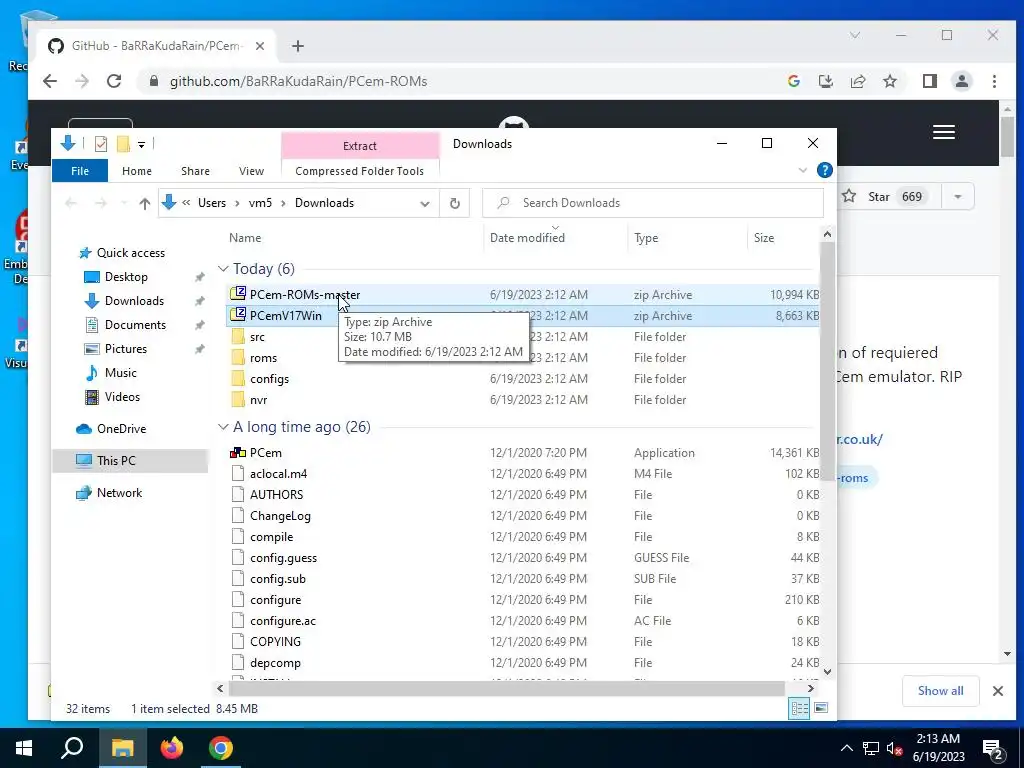
Task: Open the address bar history dropdown
Action: click(x=424, y=204)
